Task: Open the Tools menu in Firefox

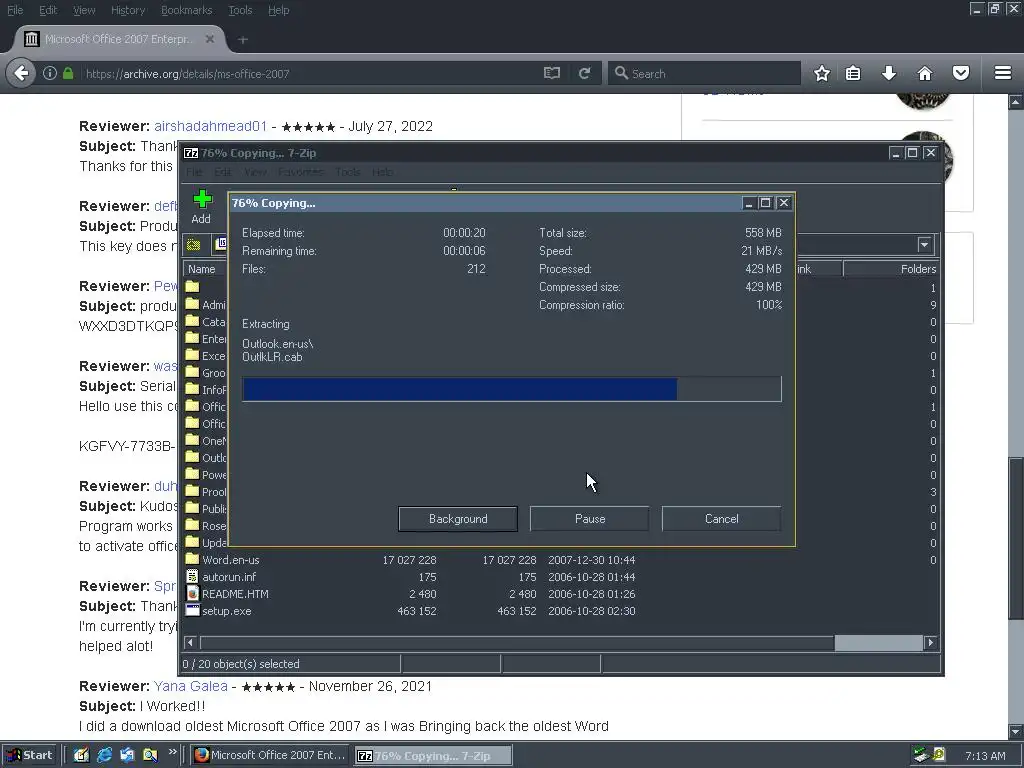Action: [240, 10]
